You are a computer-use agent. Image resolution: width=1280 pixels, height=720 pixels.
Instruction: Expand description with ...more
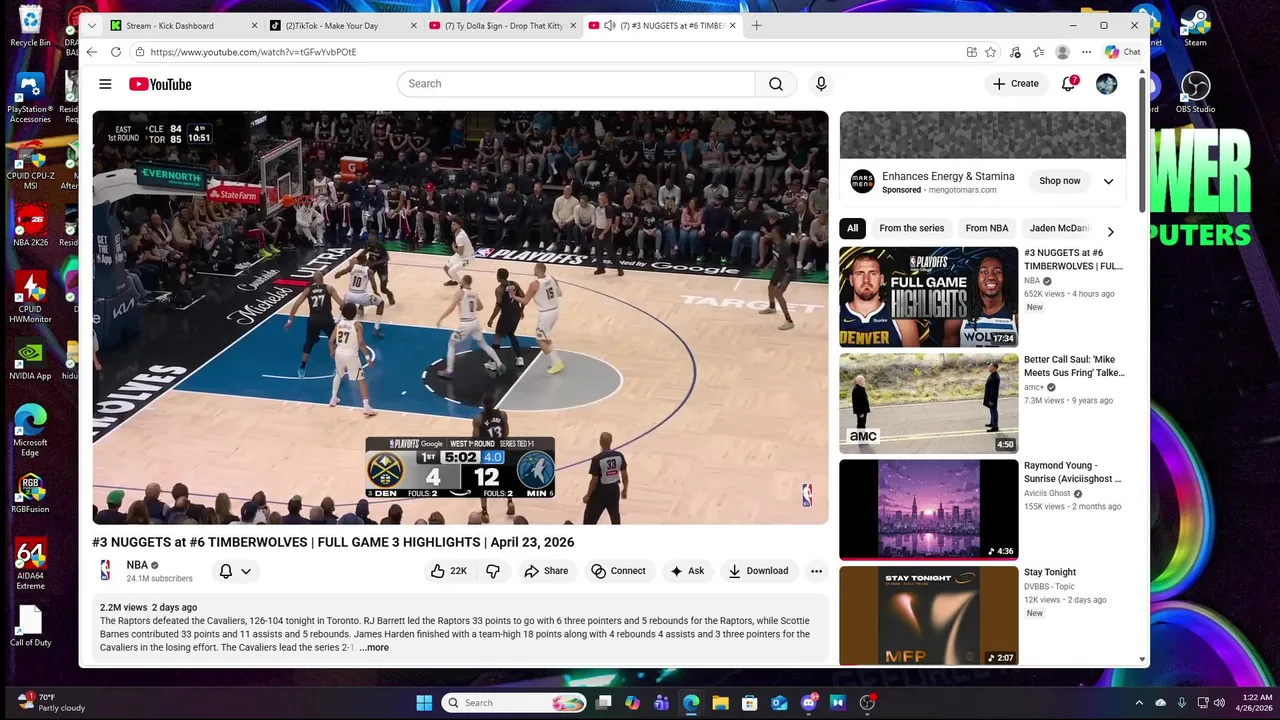(x=374, y=648)
